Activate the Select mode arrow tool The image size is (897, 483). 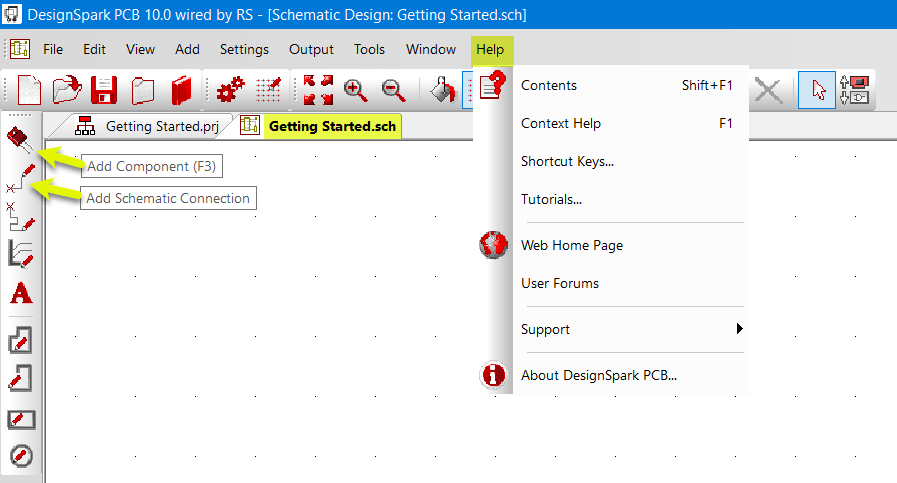(817, 90)
